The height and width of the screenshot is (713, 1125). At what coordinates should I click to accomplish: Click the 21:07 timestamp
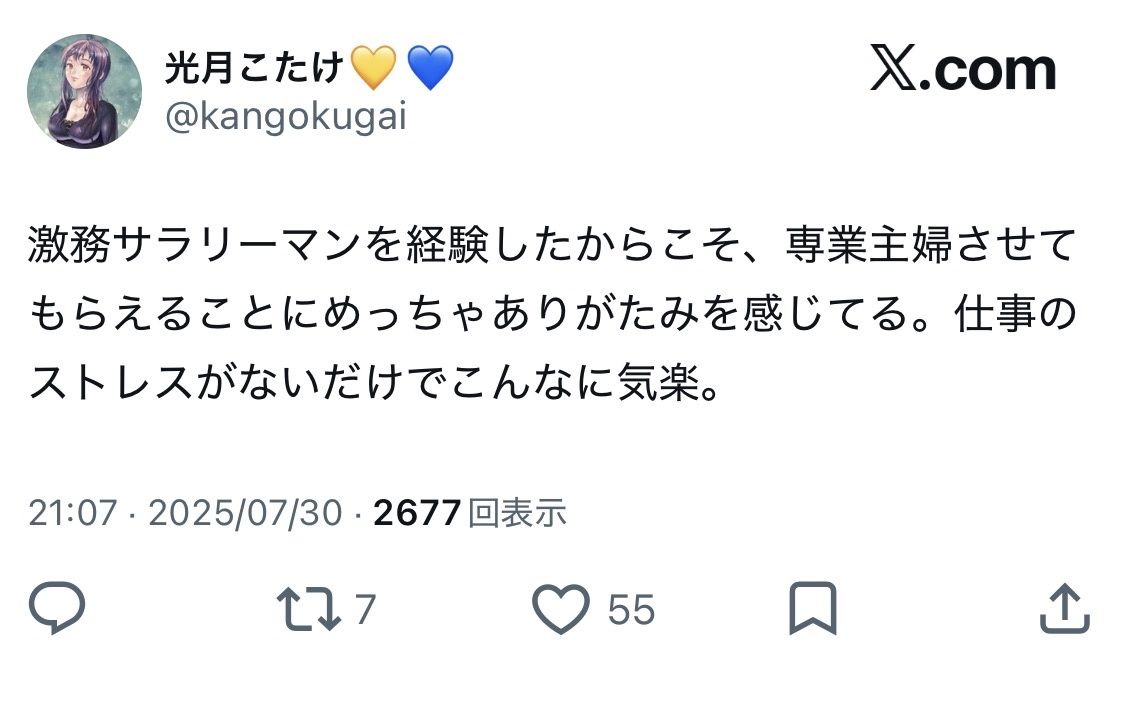click(72, 513)
